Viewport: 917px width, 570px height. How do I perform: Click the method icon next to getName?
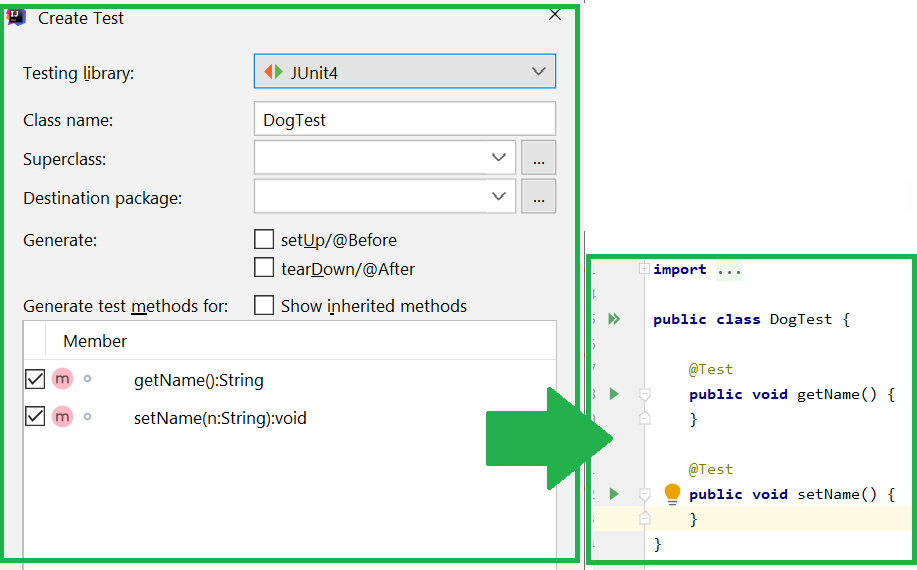[x=62, y=380]
